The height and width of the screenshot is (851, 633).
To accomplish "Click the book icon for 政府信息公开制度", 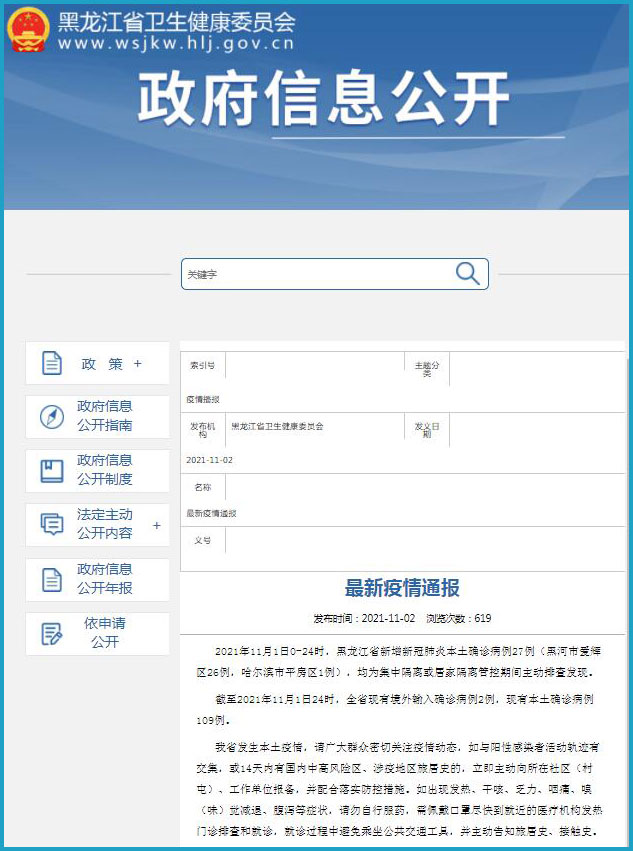I will pyautogui.click(x=52, y=471).
